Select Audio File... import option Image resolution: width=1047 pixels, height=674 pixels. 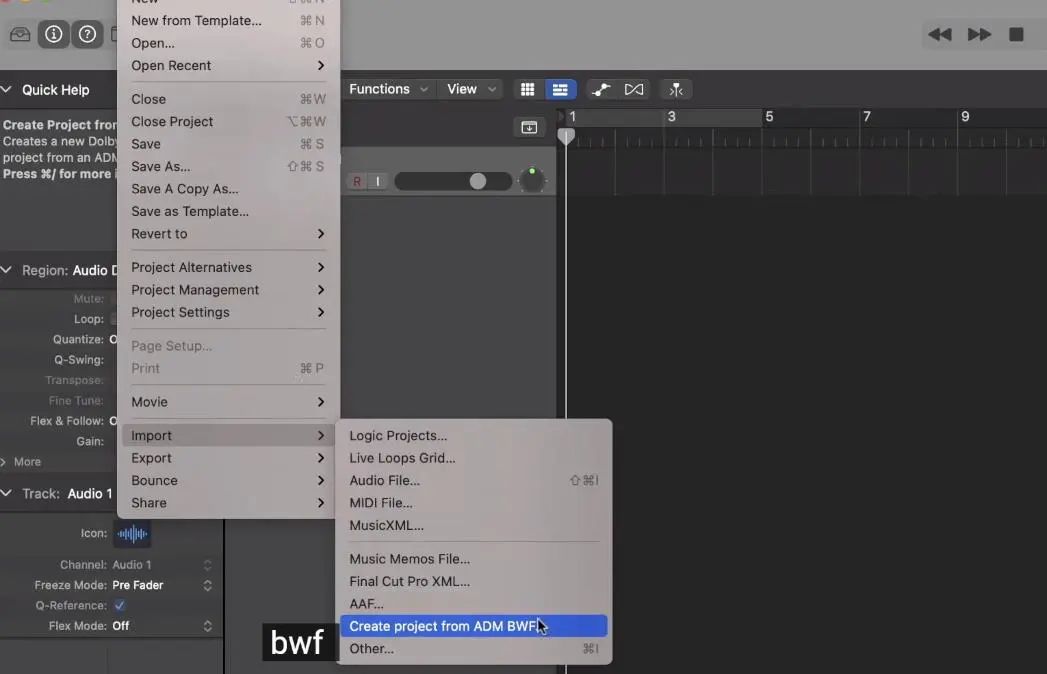tap(473, 480)
